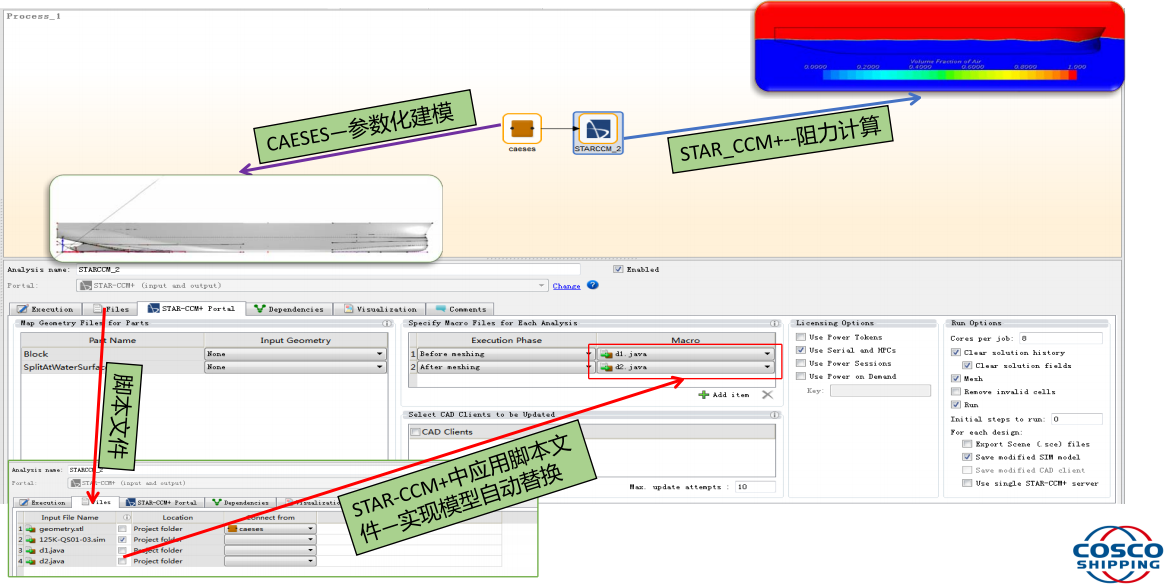This screenshot has width=1166, height=586.
Task: Click d2.java file icon in inset table
Action: (31, 561)
